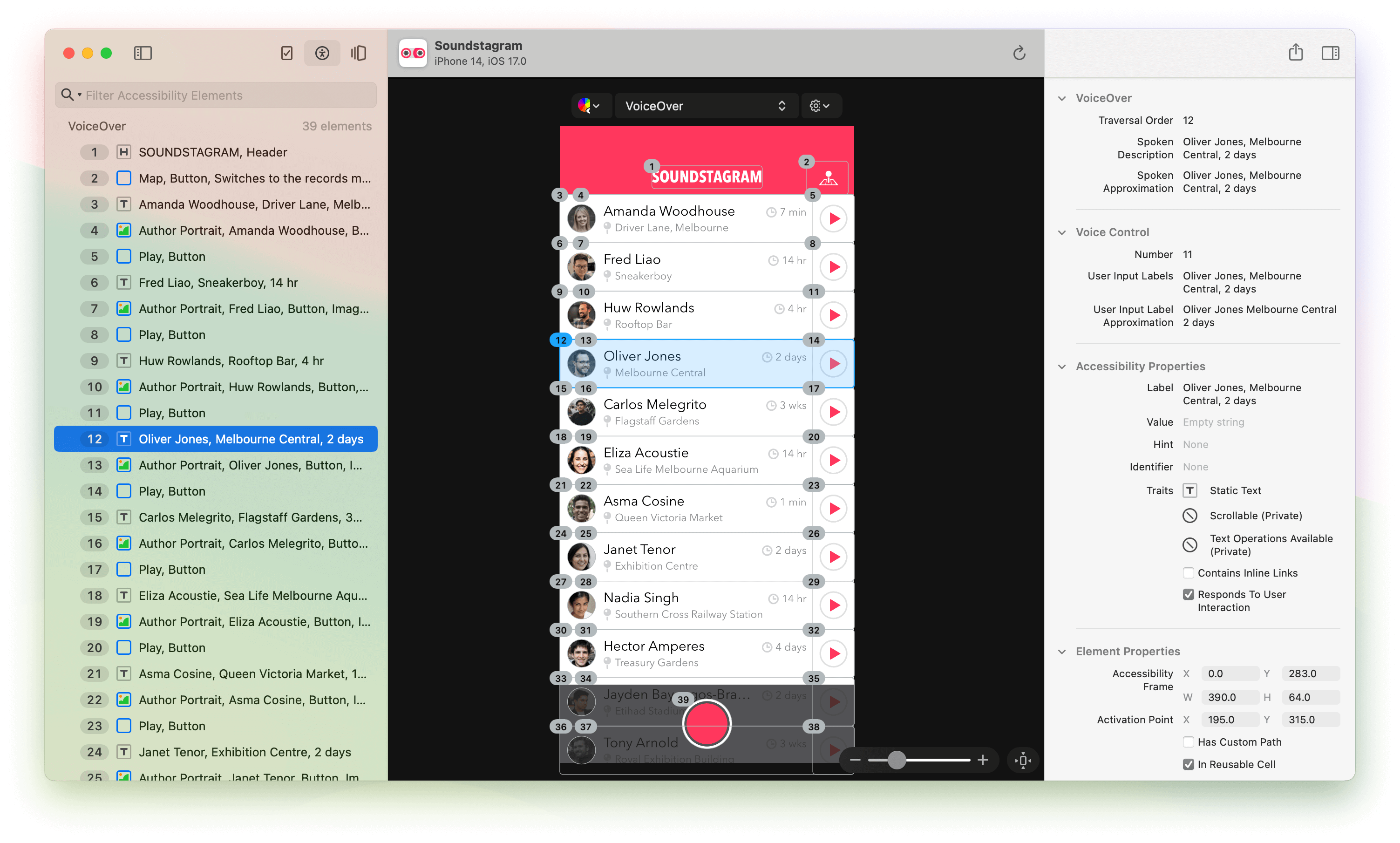Click the zoom in plus icon
This screenshot has height=843, width=1400.
click(x=983, y=760)
